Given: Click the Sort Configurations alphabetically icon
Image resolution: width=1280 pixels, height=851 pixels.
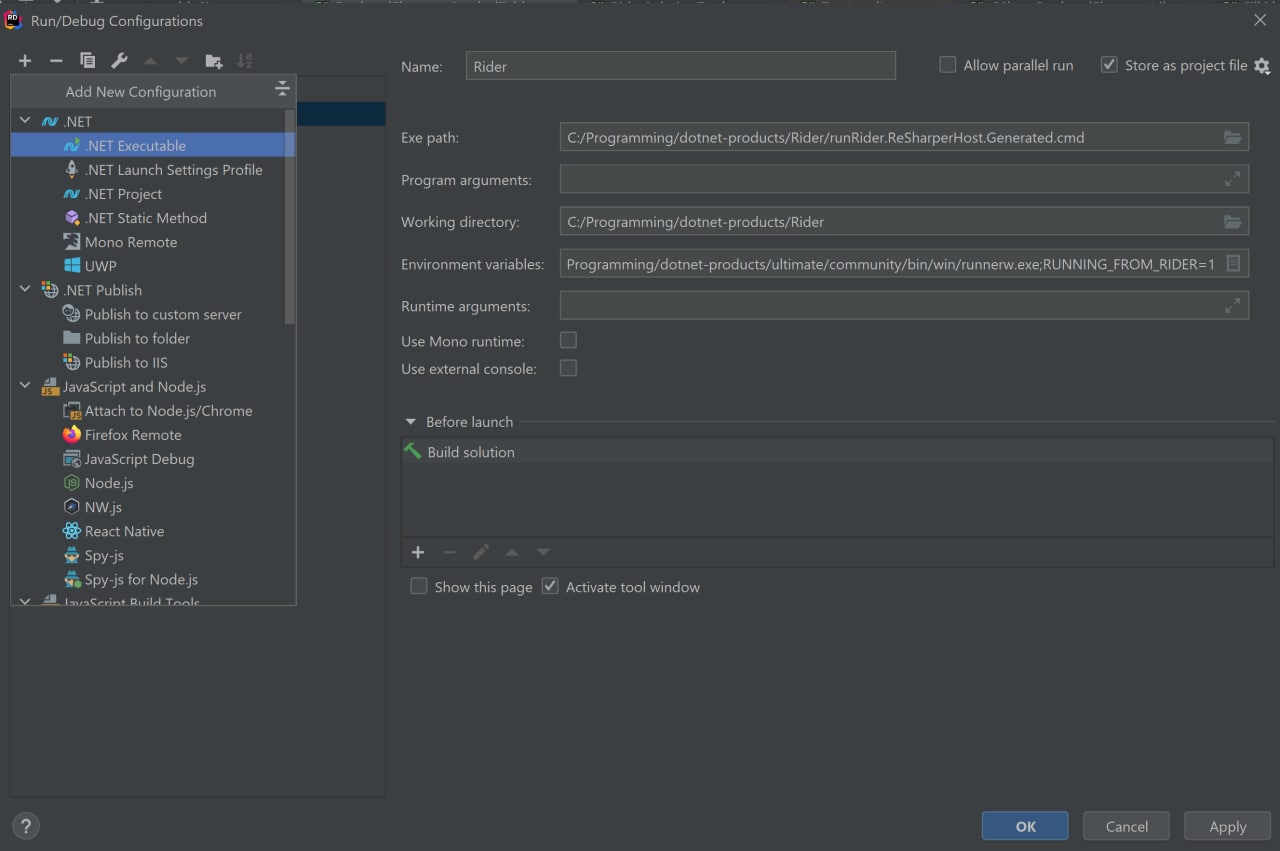Looking at the screenshot, I should [245, 61].
